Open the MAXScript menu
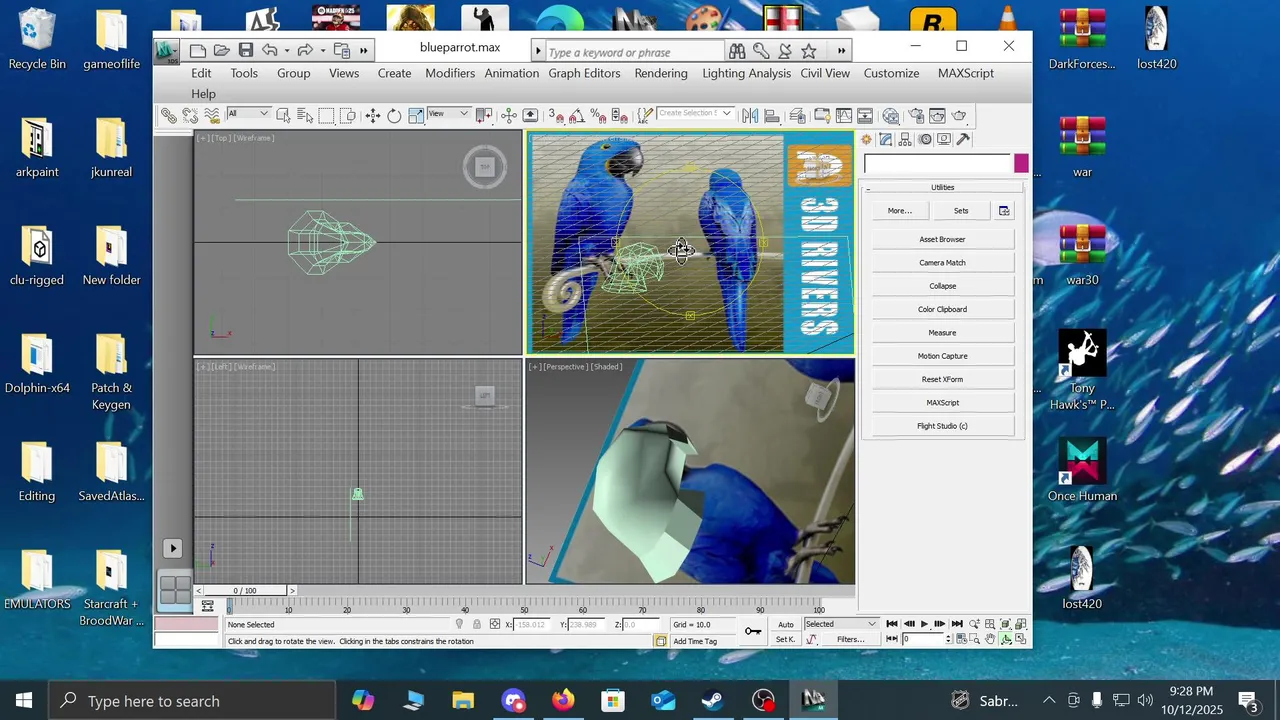1280x720 pixels. pyautogui.click(x=966, y=73)
